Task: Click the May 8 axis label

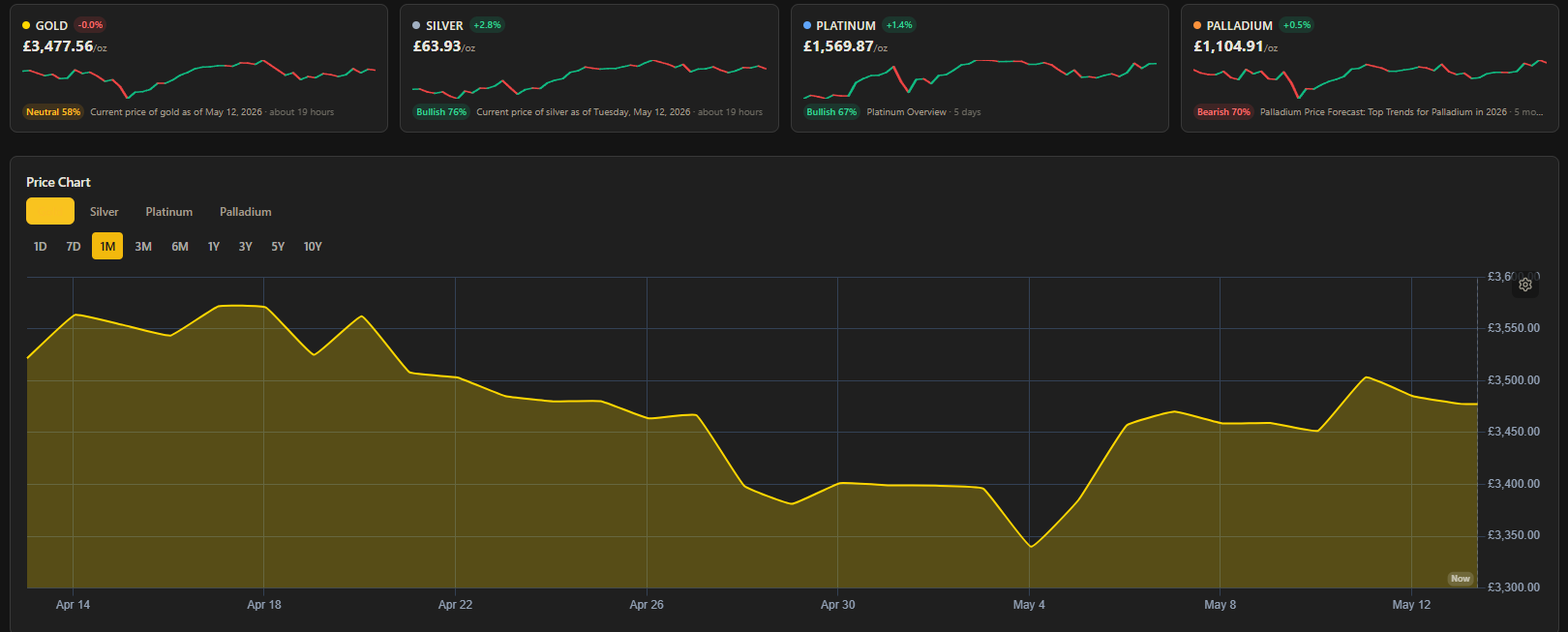Action: (x=1221, y=605)
